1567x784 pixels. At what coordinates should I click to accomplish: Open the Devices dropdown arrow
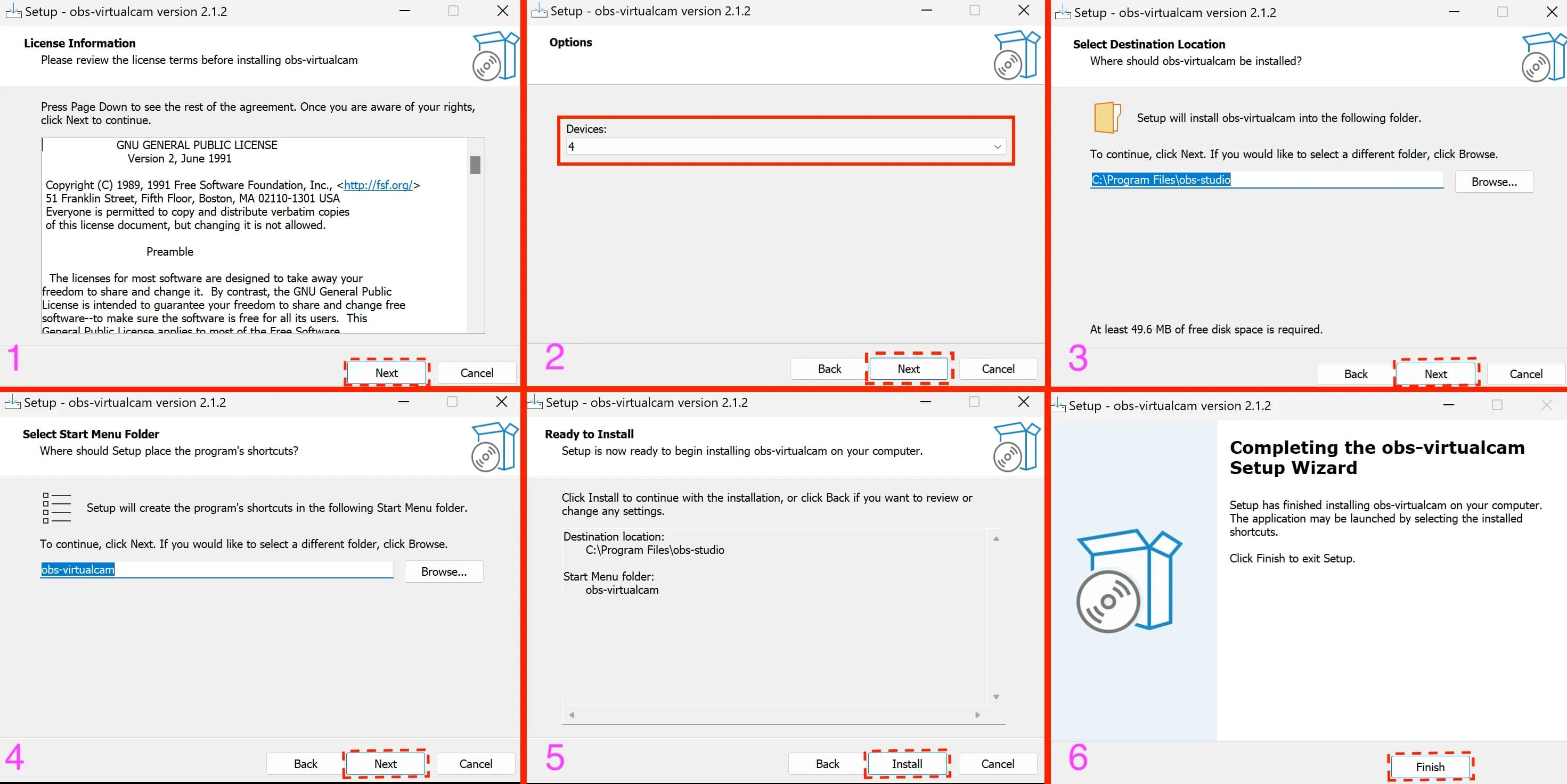[x=998, y=146]
